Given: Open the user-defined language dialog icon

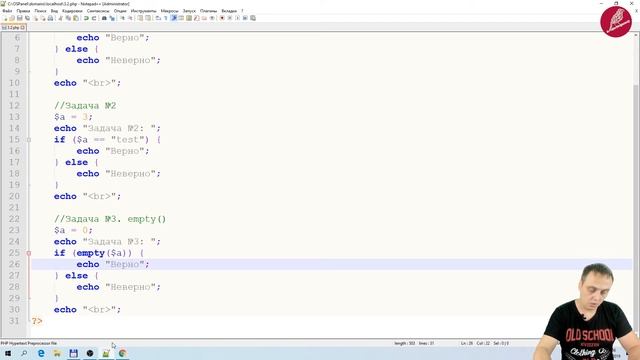Looking at the screenshot, I should 181,18.
